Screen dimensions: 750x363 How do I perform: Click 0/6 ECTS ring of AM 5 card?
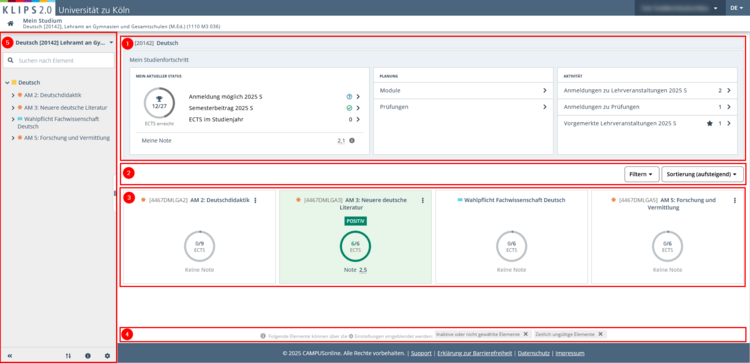pos(667,246)
